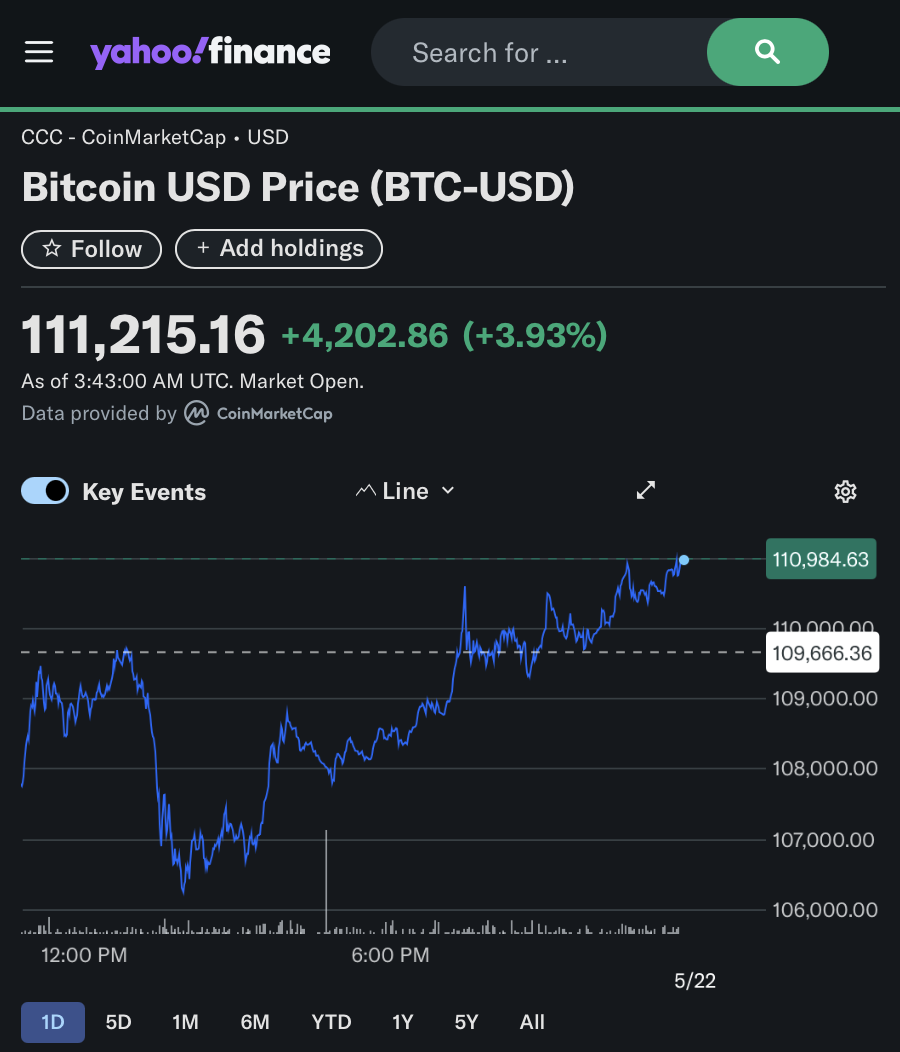Click the chevron next to Line
The width and height of the screenshot is (900, 1052).
pos(448,491)
